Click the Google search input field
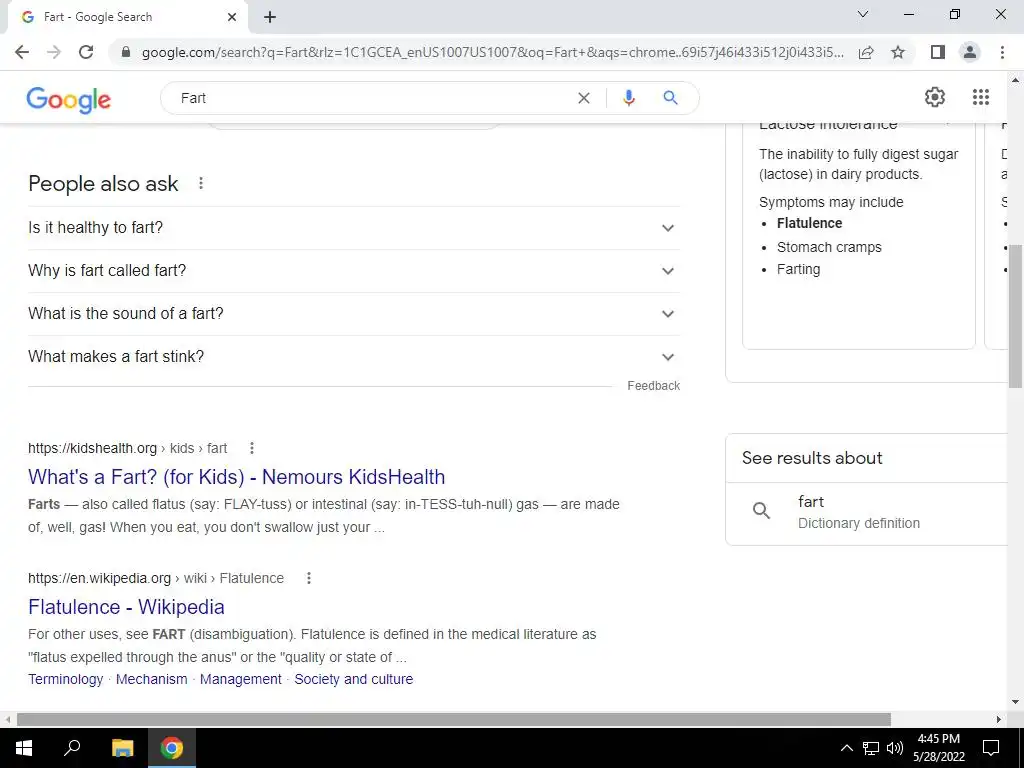 372,98
